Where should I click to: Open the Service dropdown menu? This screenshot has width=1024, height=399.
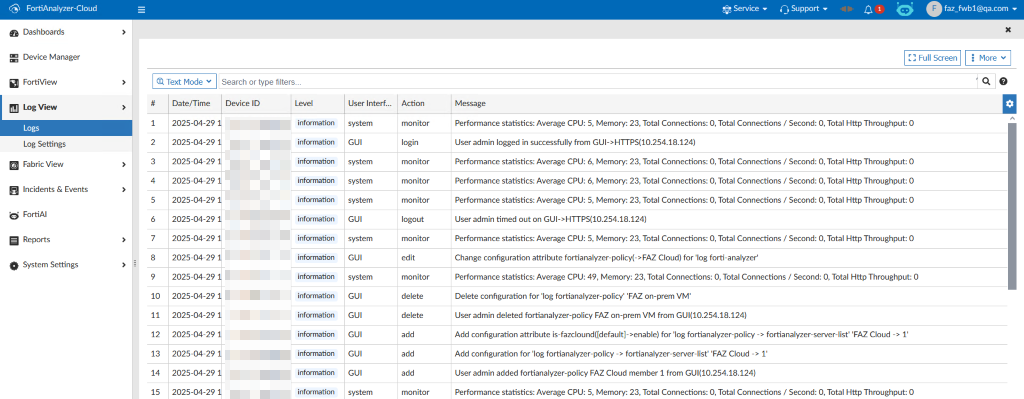(744, 9)
